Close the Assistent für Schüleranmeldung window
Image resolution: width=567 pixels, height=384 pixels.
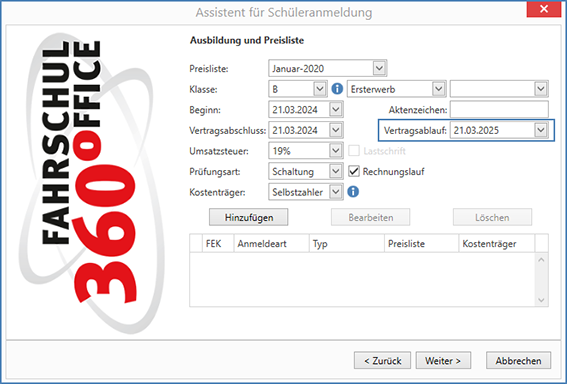click(x=543, y=9)
